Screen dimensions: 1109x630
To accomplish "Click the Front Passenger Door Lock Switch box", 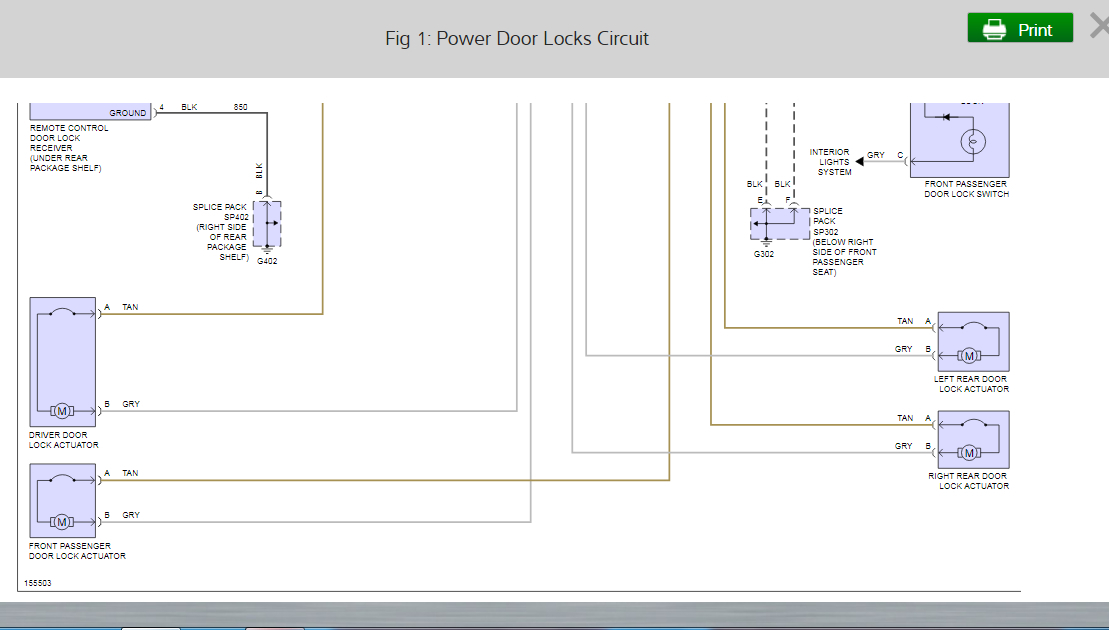I will (959, 140).
